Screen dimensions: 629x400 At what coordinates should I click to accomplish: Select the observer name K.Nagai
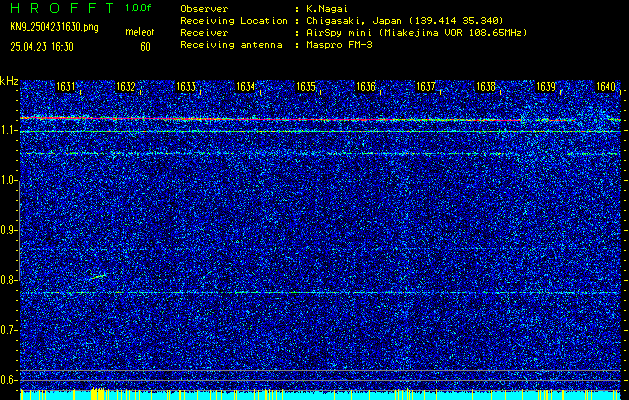(x=326, y=9)
